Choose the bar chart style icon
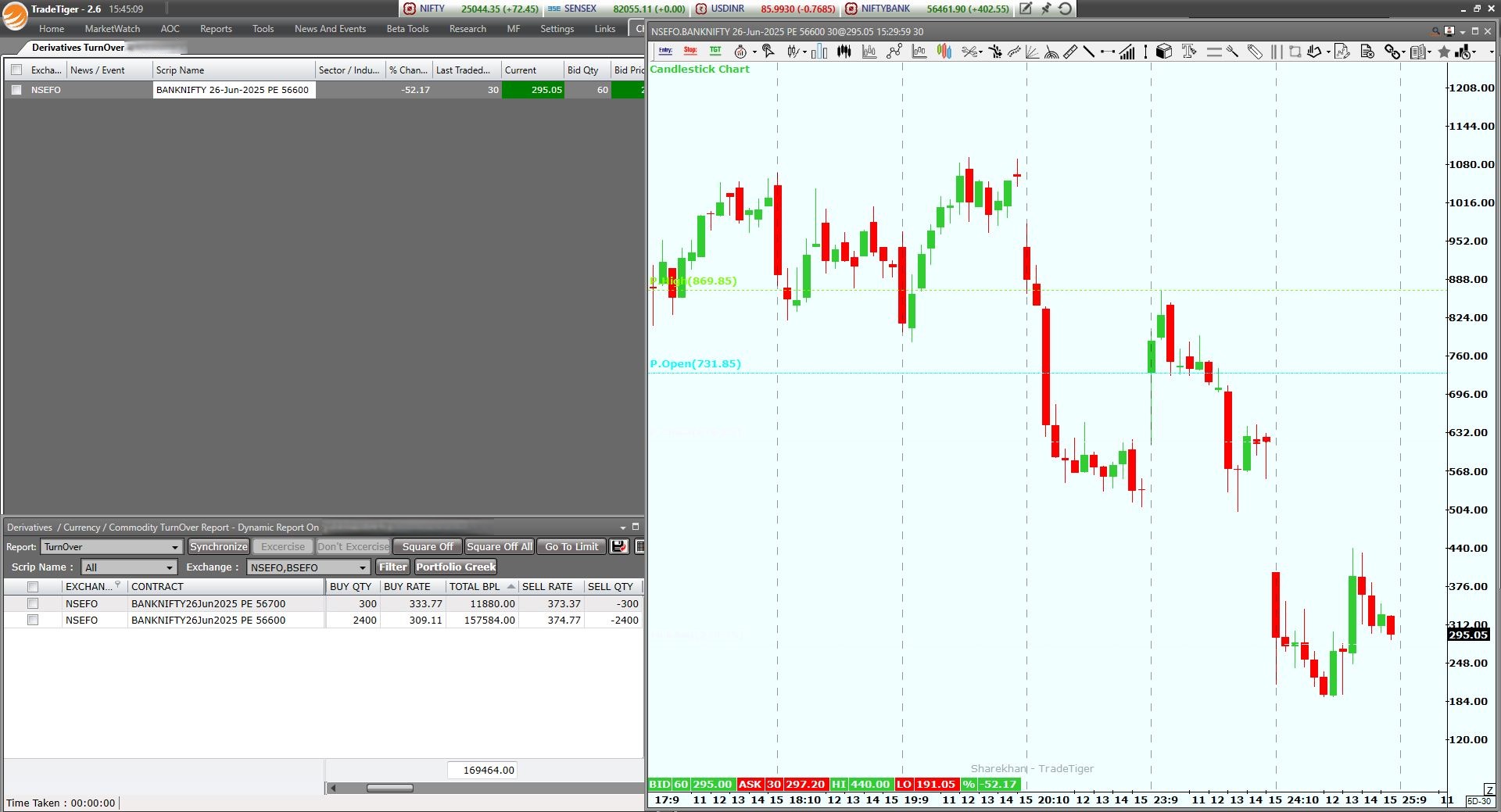The height and width of the screenshot is (812, 1501). pyautogui.click(x=819, y=52)
